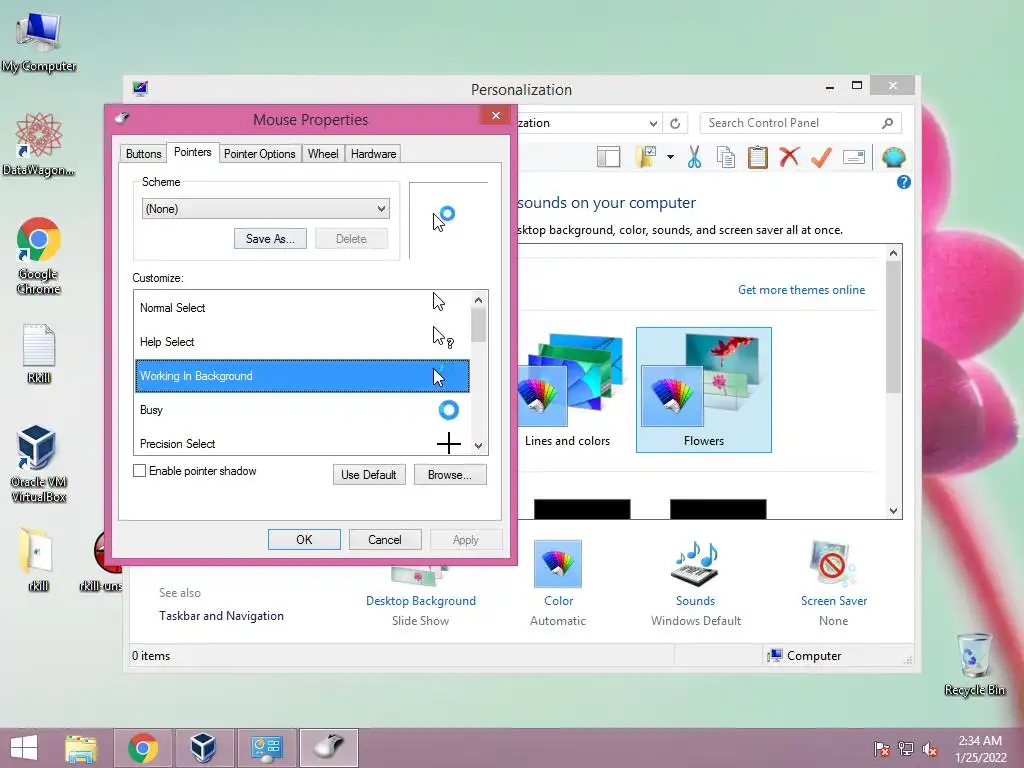Click the Action Center flag tray icon
Image resolution: width=1024 pixels, height=768 pixels.
point(882,749)
